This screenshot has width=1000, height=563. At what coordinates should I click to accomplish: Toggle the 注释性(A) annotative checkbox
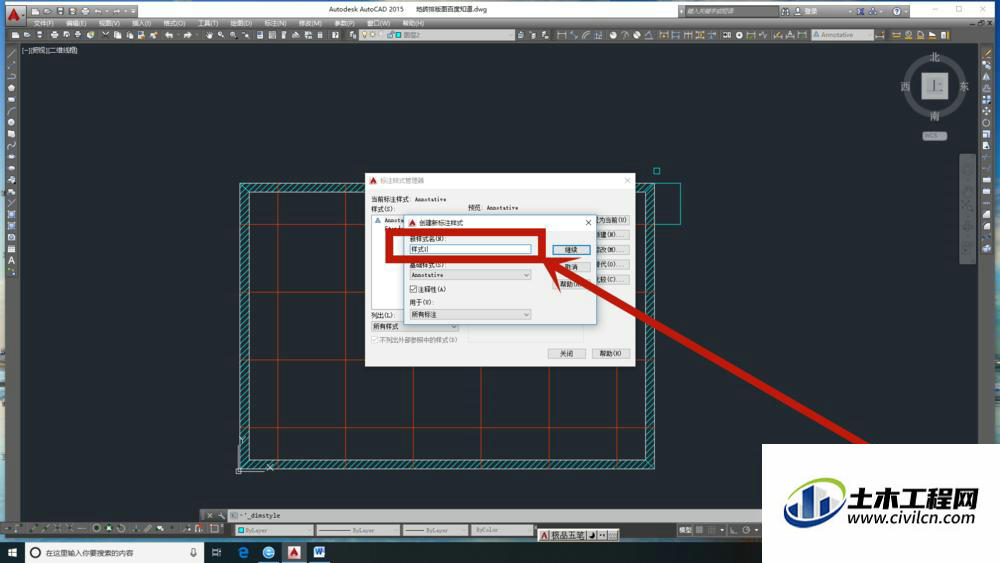[413, 289]
